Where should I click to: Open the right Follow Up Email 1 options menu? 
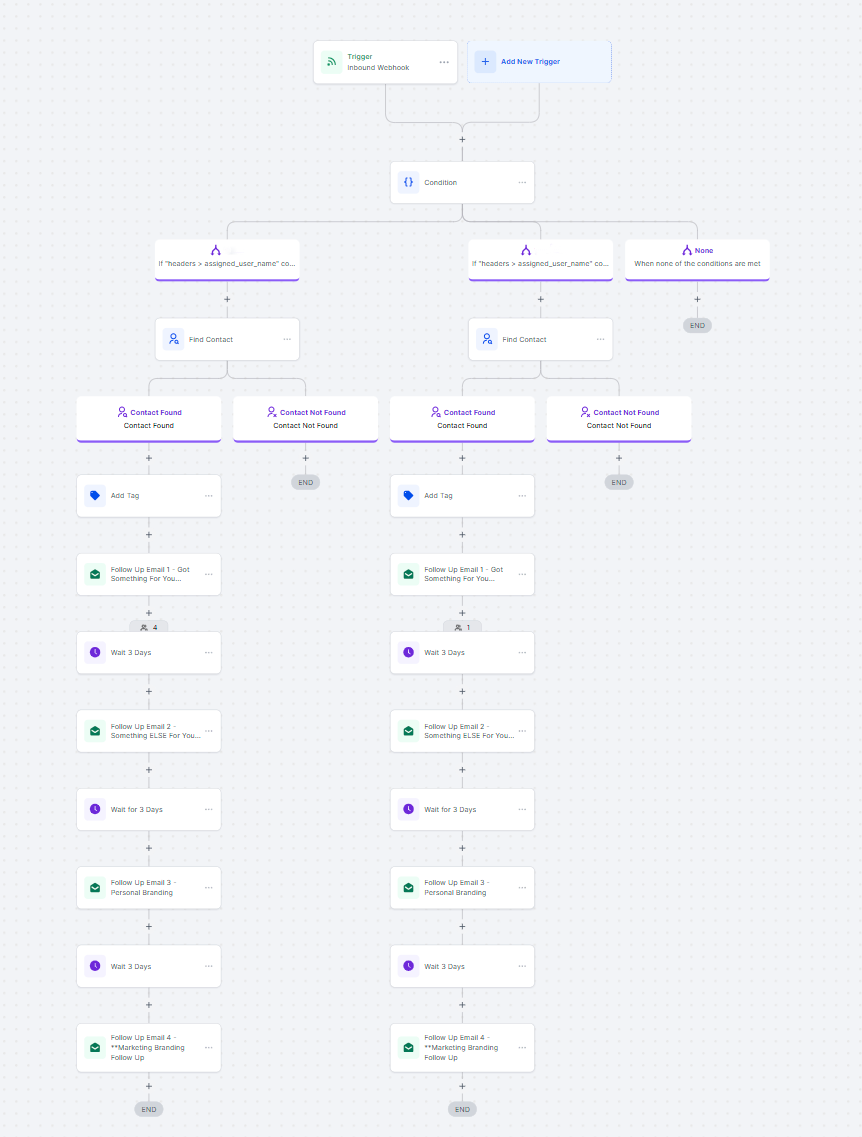tap(522, 574)
